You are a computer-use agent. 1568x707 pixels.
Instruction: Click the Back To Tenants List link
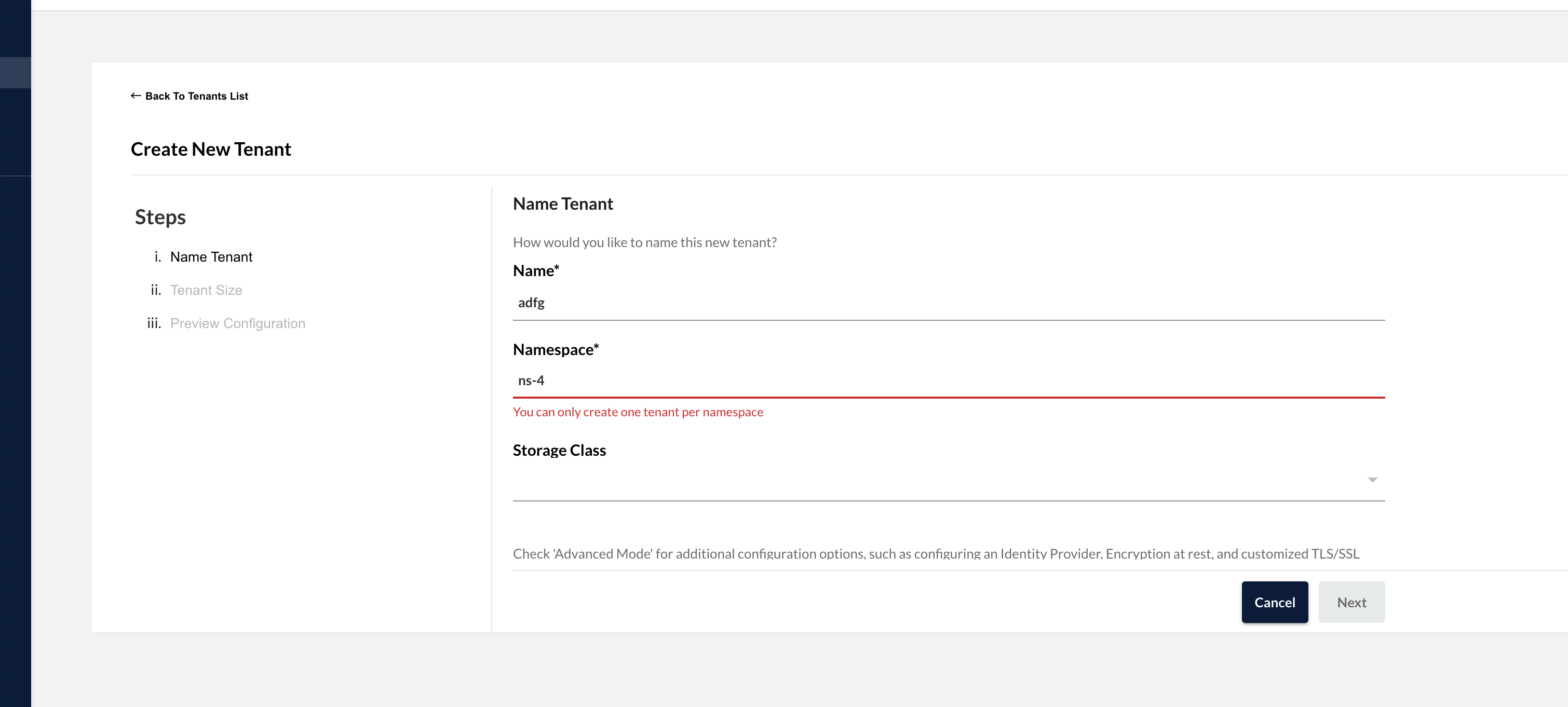tap(190, 96)
